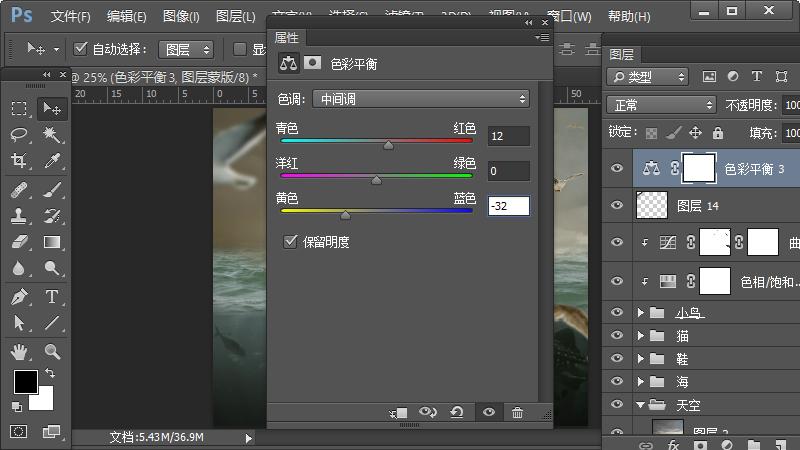Click the yellow-blue value field showing -32

point(509,206)
